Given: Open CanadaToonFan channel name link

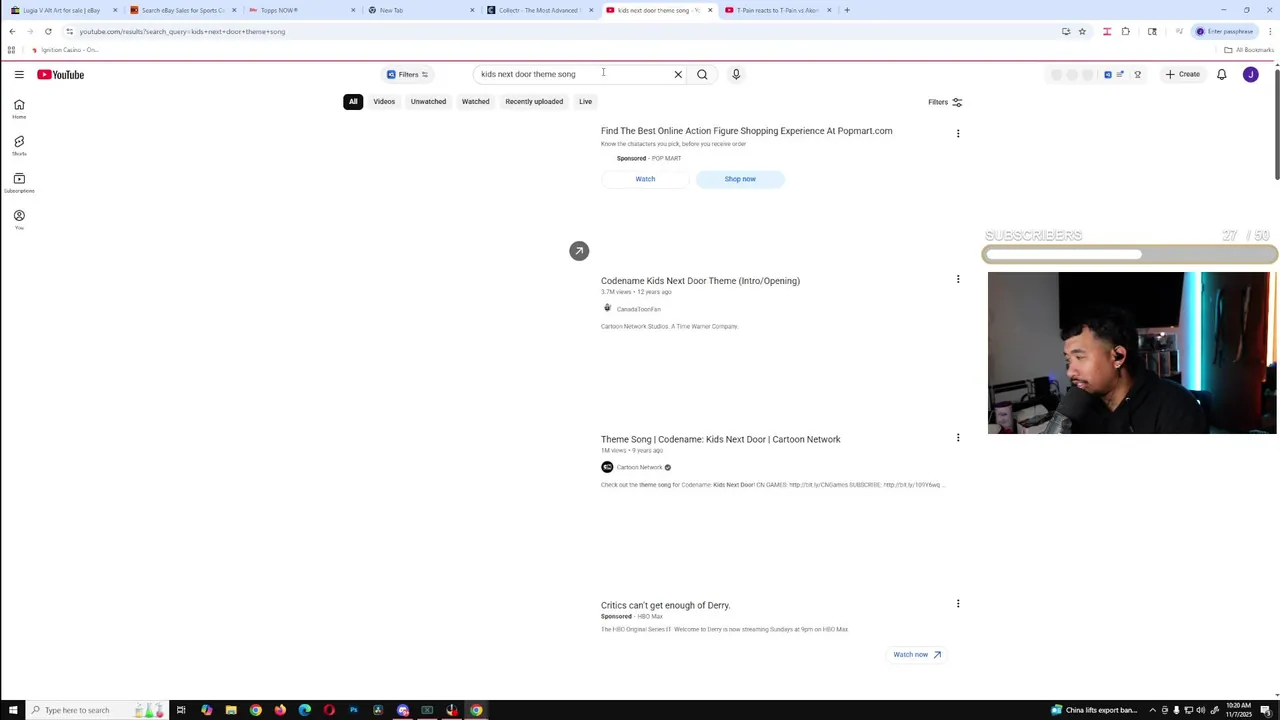Looking at the screenshot, I should [x=638, y=309].
